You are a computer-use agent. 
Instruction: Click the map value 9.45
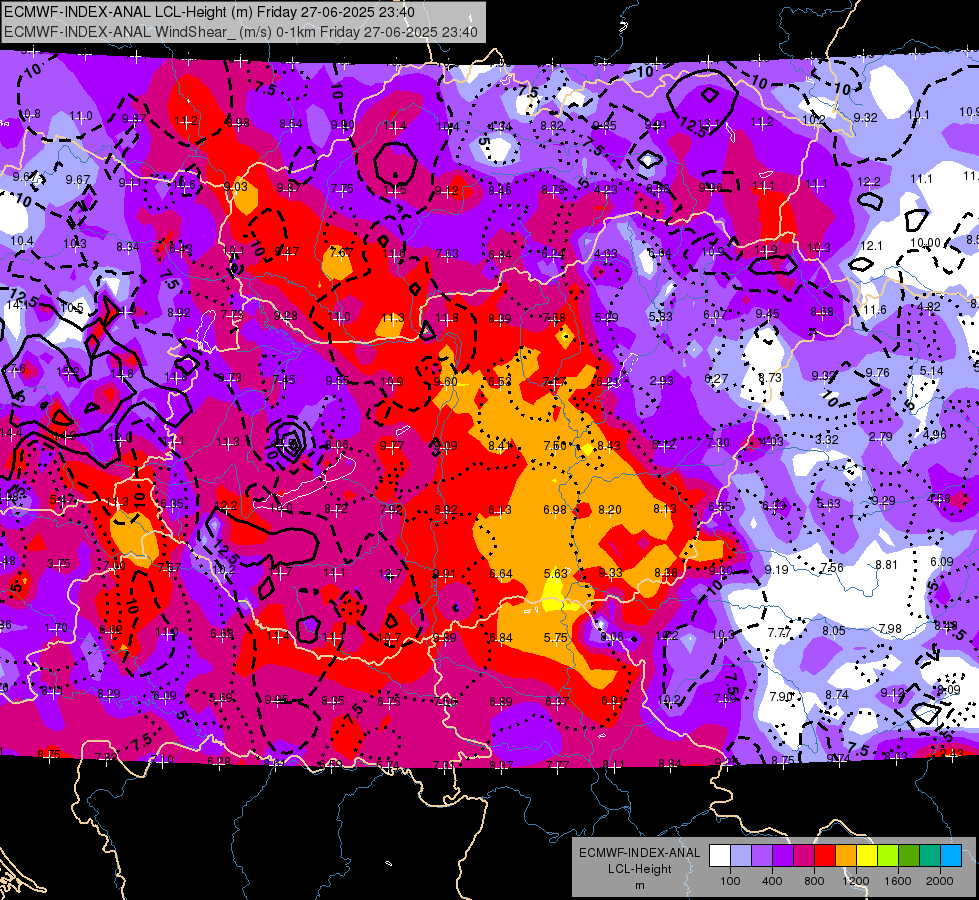point(767,314)
